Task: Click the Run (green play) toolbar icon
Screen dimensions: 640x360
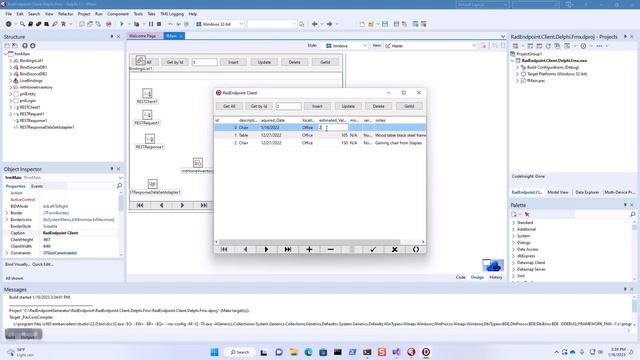Action: [122, 24]
